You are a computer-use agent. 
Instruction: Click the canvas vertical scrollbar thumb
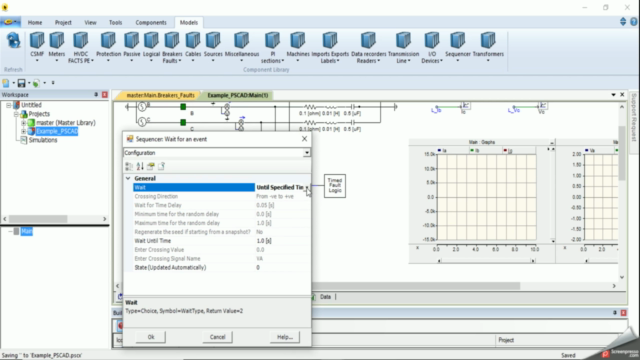(622, 153)
